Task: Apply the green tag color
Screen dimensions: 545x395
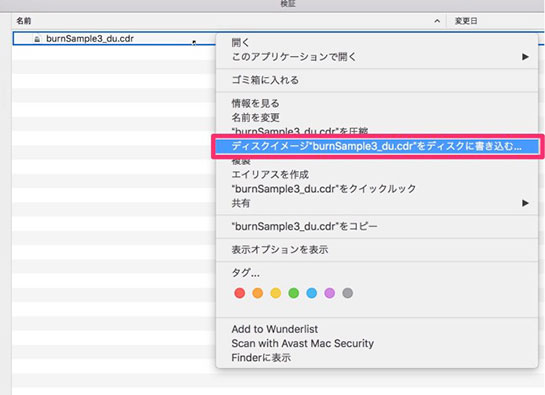Action: (294, 293)
